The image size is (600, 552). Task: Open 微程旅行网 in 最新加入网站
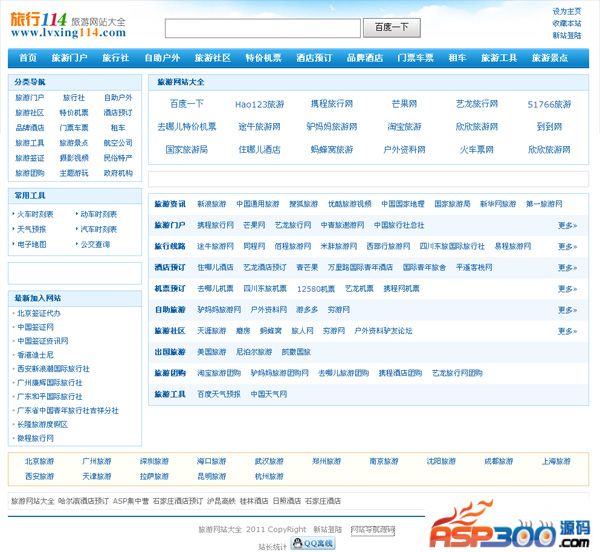click(35, 438)
